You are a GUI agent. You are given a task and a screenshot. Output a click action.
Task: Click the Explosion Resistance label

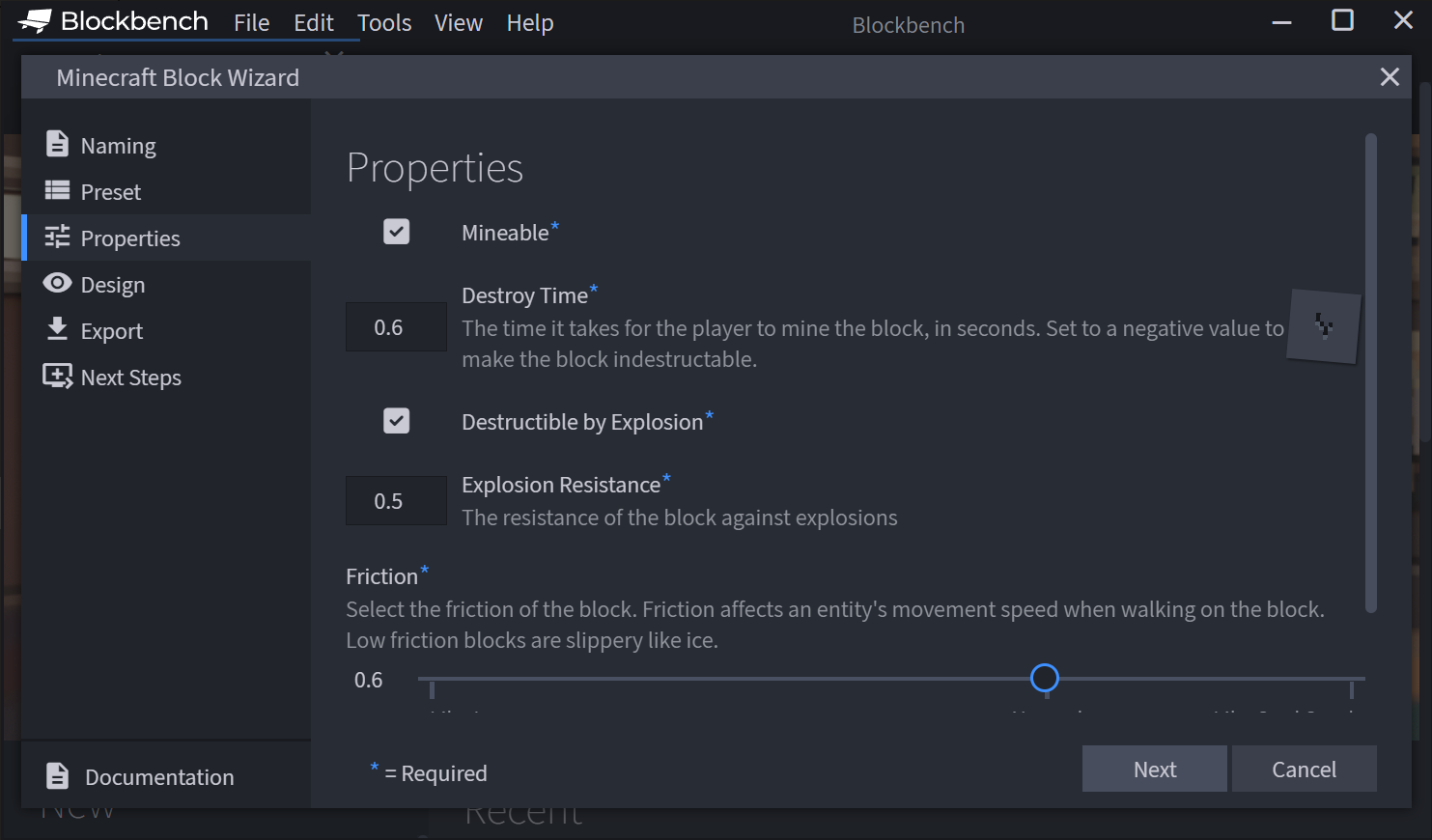(x=561, y=485)
